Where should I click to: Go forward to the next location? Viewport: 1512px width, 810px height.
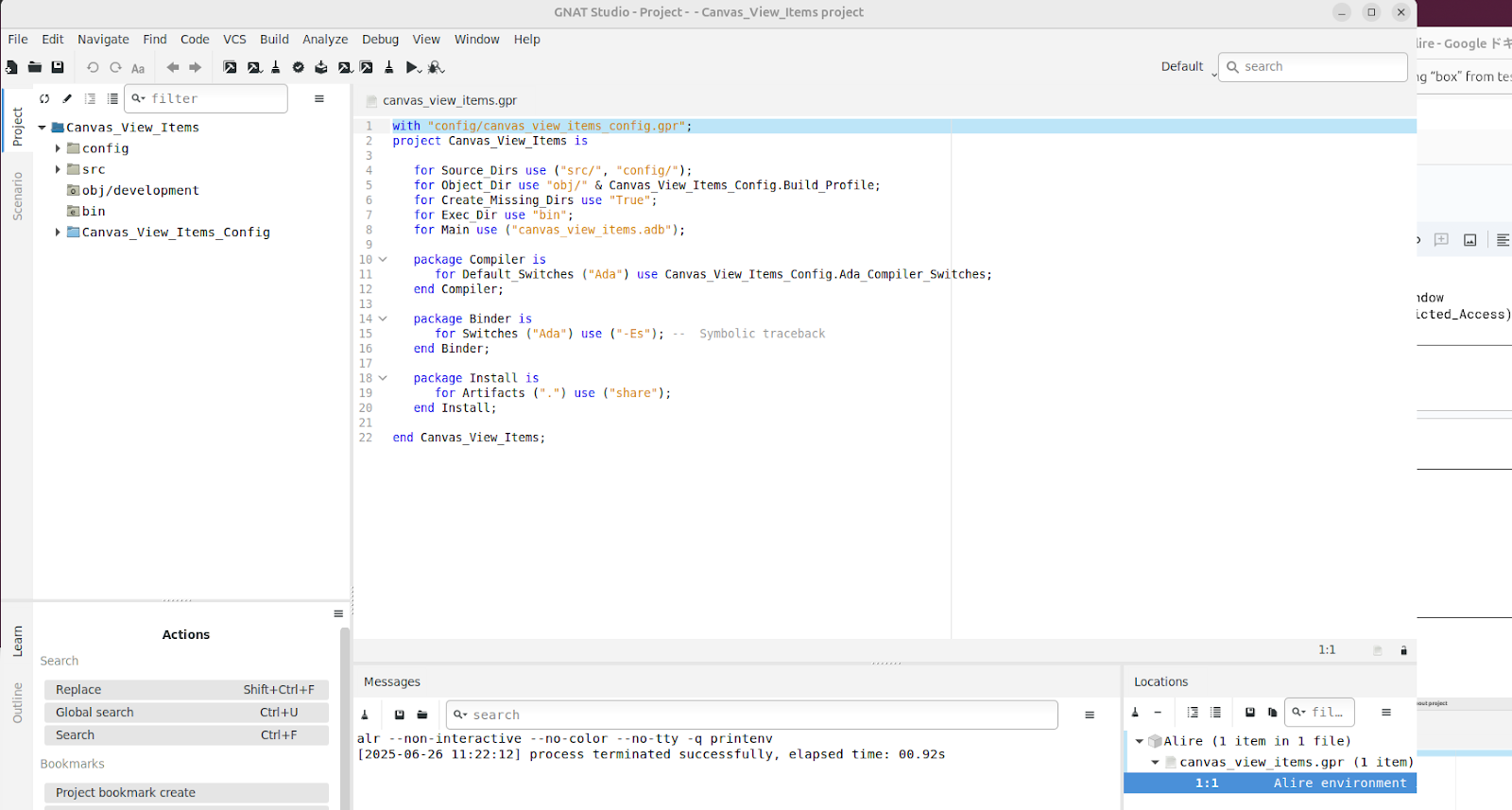196,67
